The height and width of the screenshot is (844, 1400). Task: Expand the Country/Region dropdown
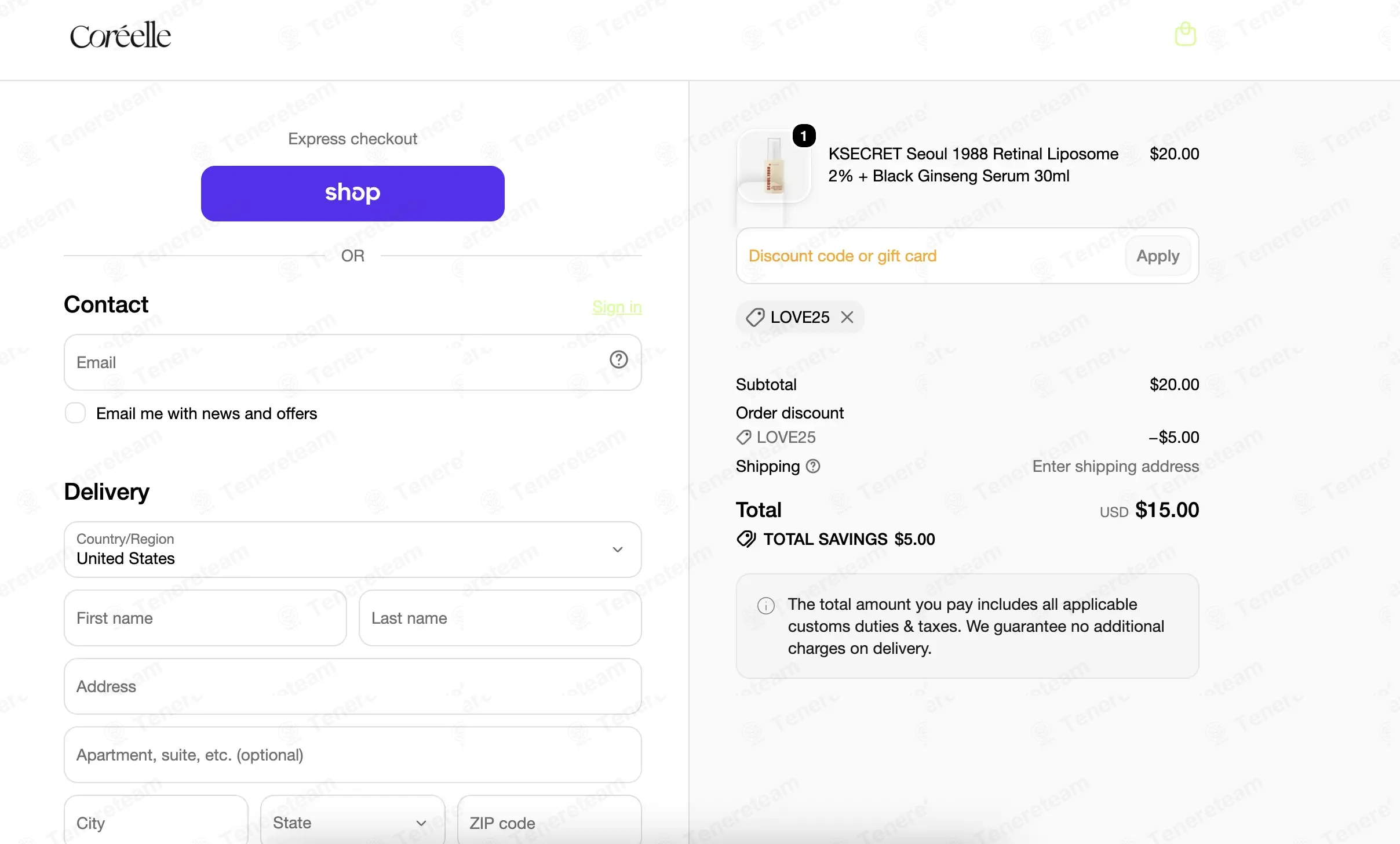[352, 550]
